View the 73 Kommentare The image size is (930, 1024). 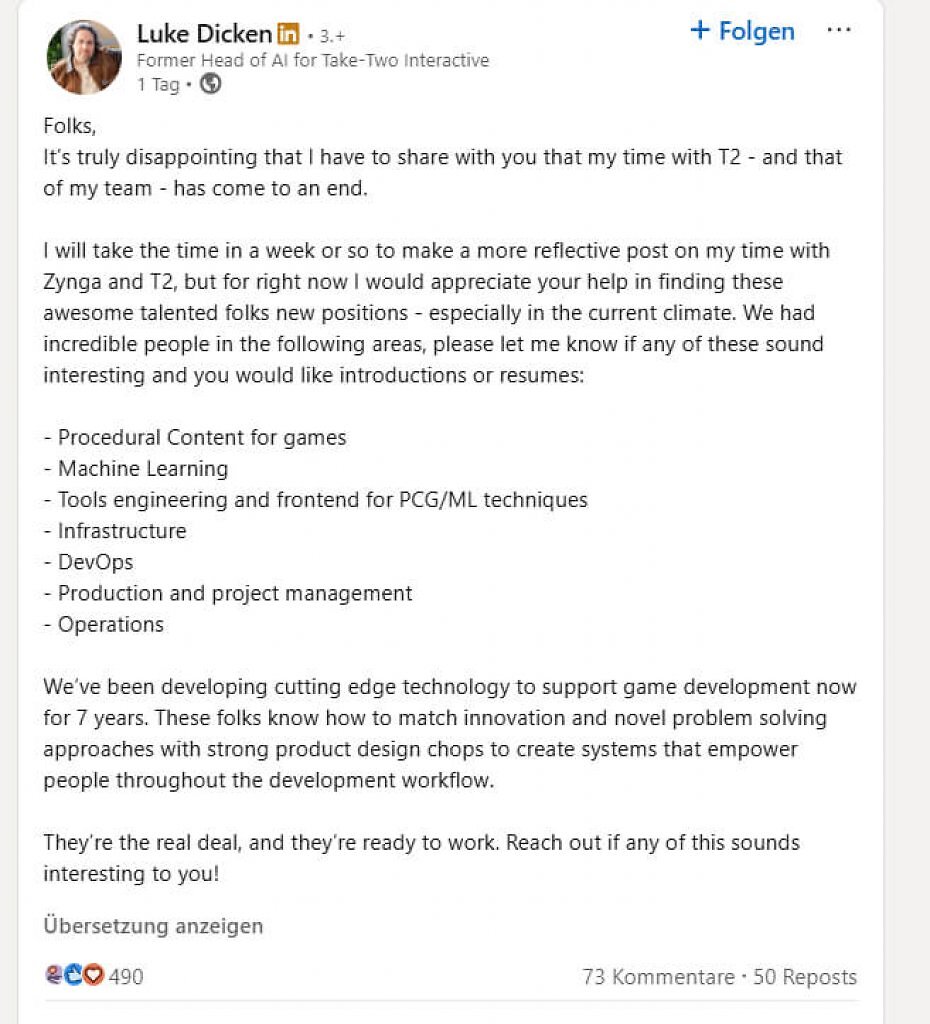[658, 976]
